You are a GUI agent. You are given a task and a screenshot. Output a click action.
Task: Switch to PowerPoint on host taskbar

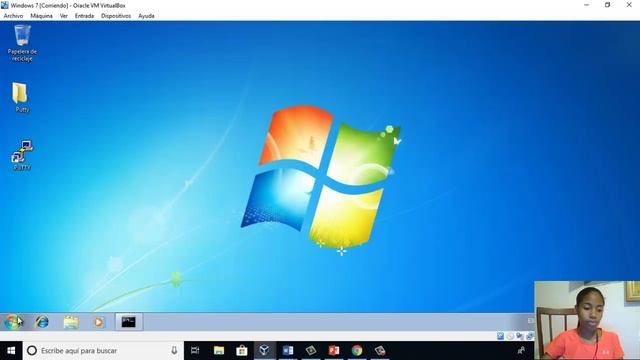click(334, 351)
